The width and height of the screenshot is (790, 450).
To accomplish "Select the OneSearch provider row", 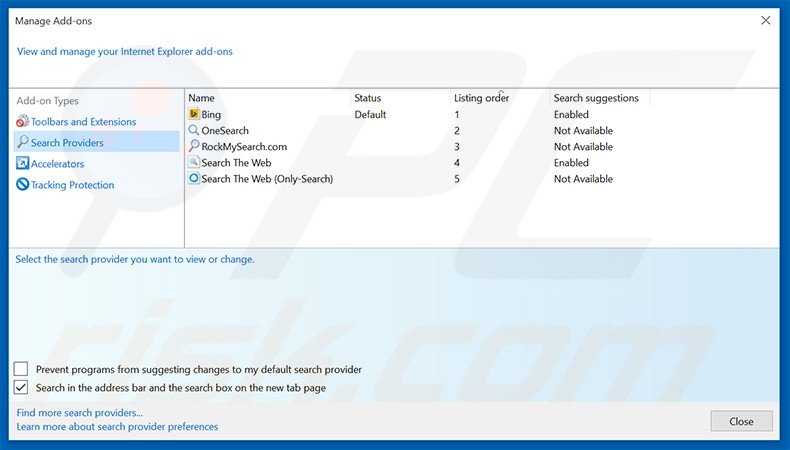I will coord(225,131).
